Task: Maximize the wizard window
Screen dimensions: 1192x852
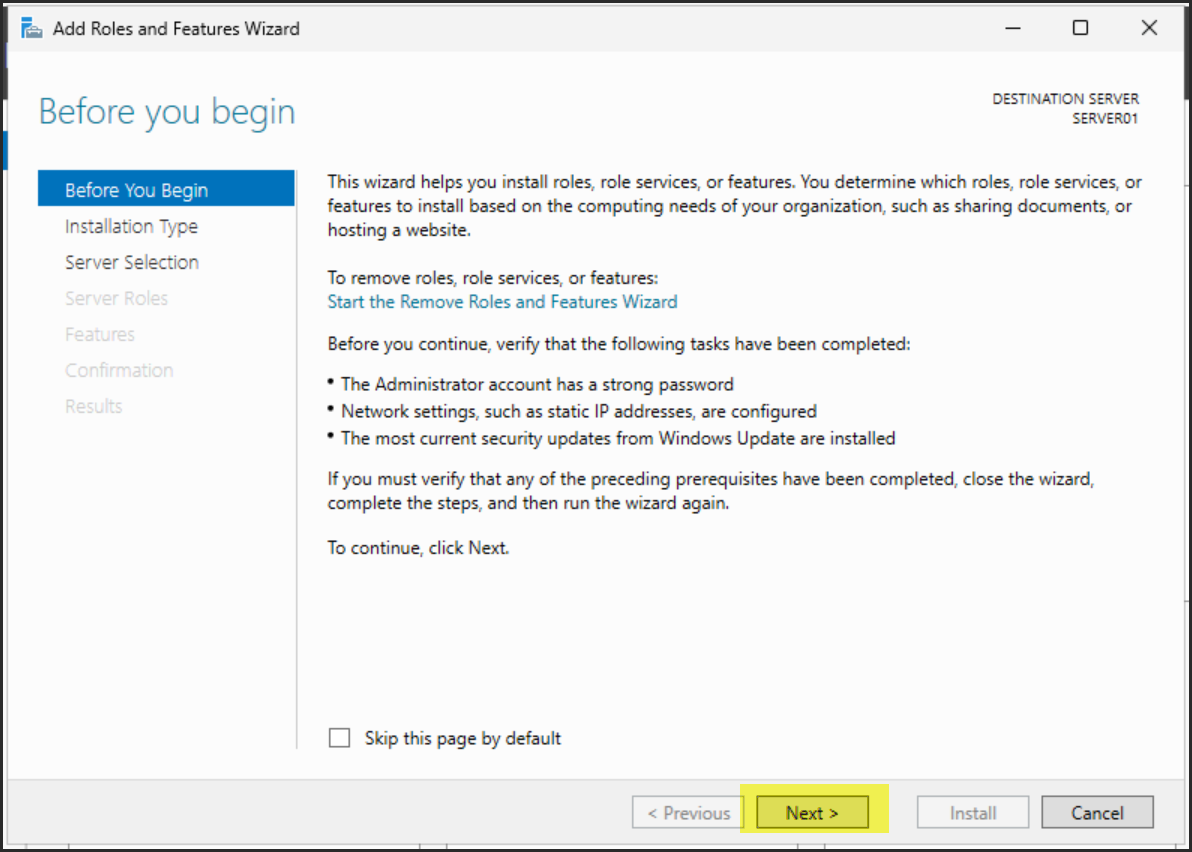Action: click(x=1080, y=29)
